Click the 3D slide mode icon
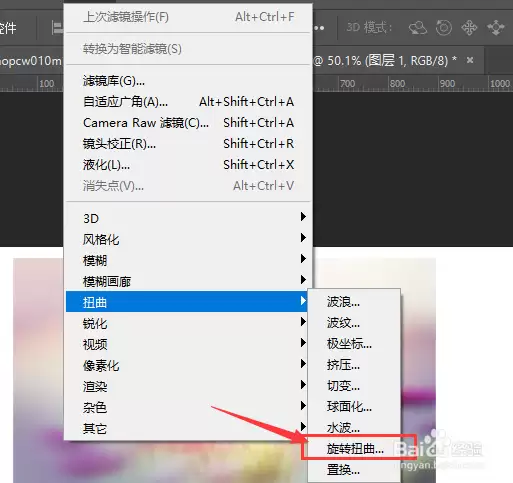 pyautogui.click(x=496, y=28)
